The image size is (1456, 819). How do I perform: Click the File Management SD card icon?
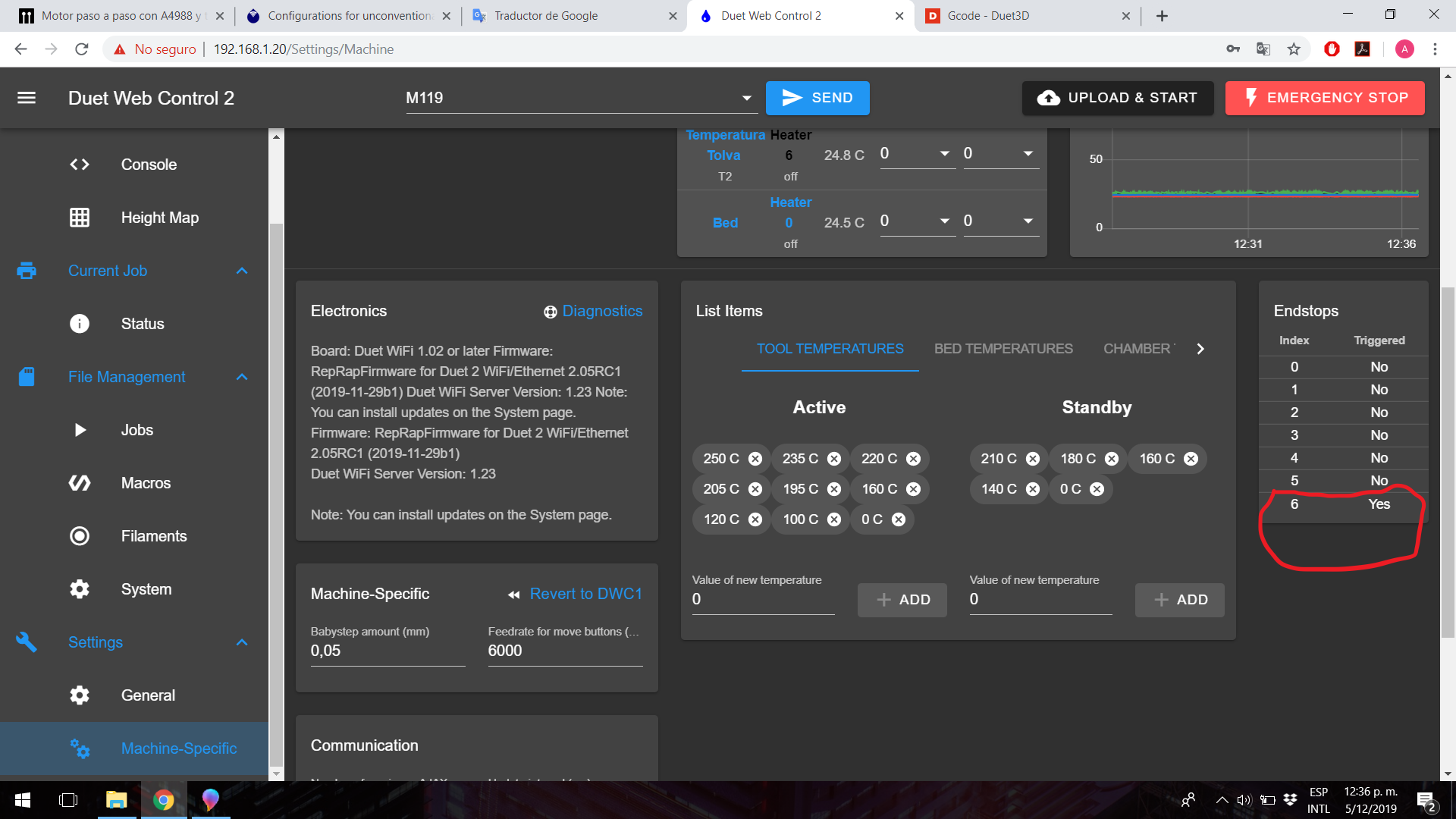27,377
